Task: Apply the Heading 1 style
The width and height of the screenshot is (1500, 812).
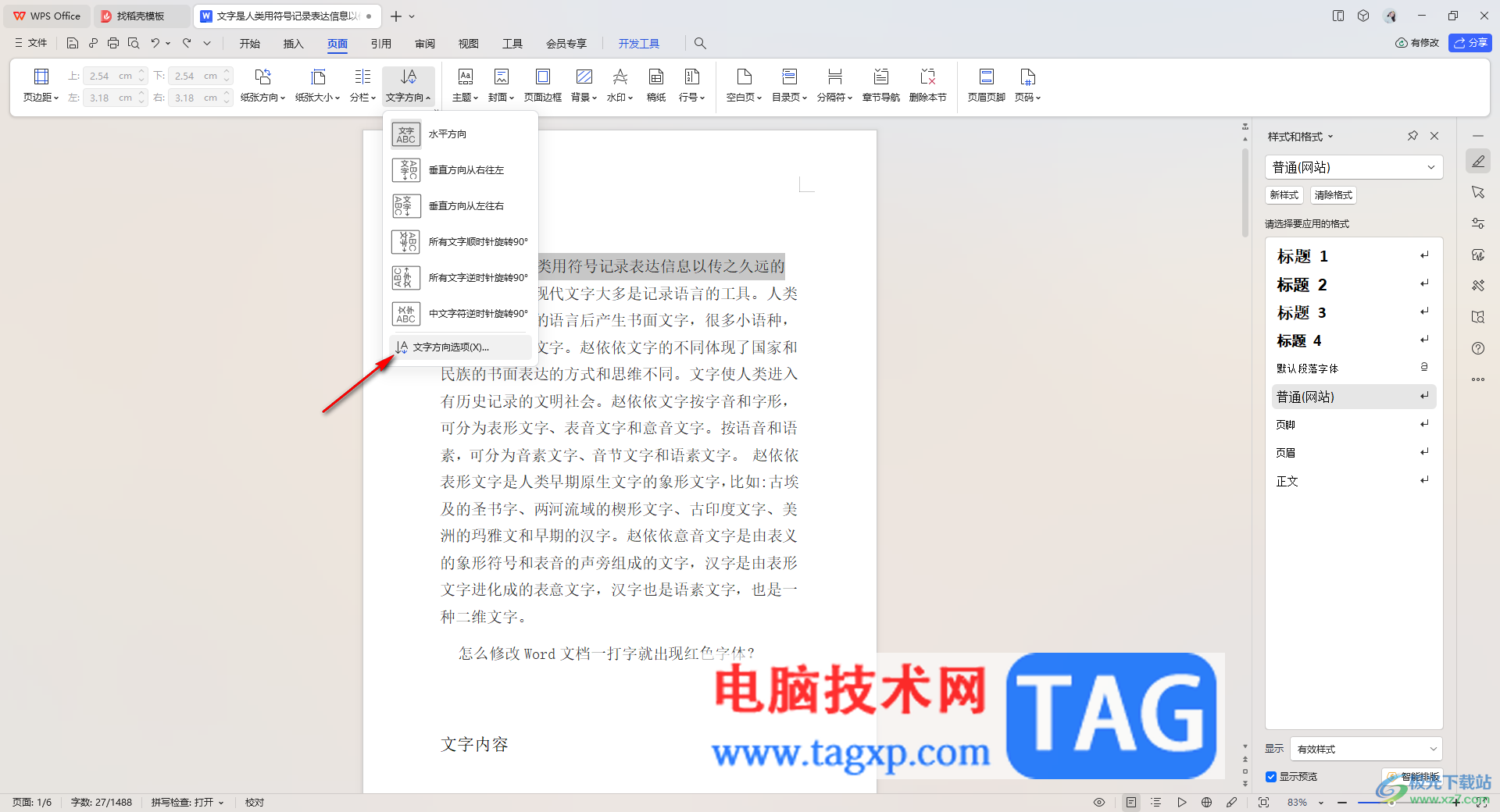Action: tap(1353, 256)
